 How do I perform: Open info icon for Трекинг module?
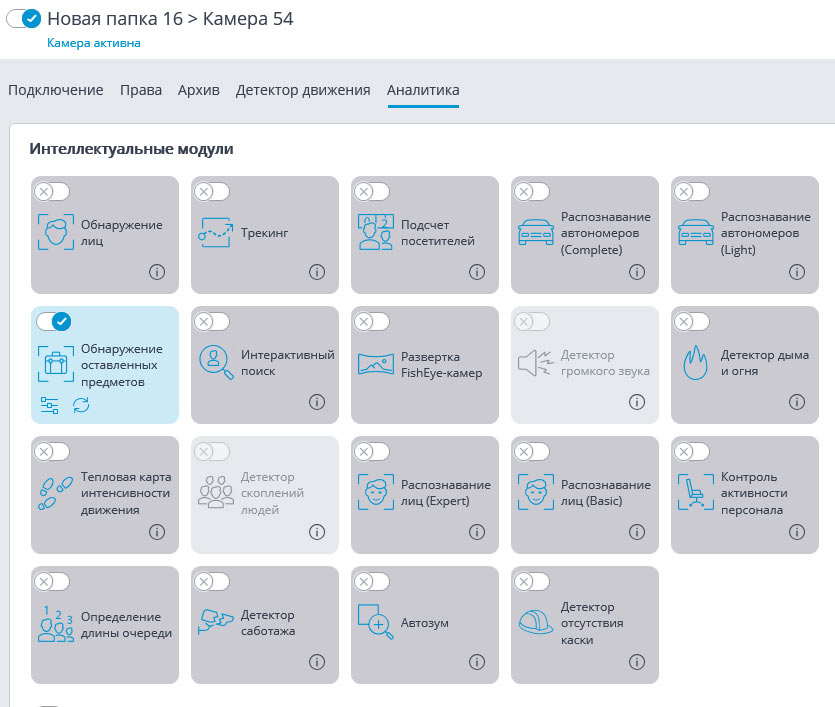pos(317,272)
